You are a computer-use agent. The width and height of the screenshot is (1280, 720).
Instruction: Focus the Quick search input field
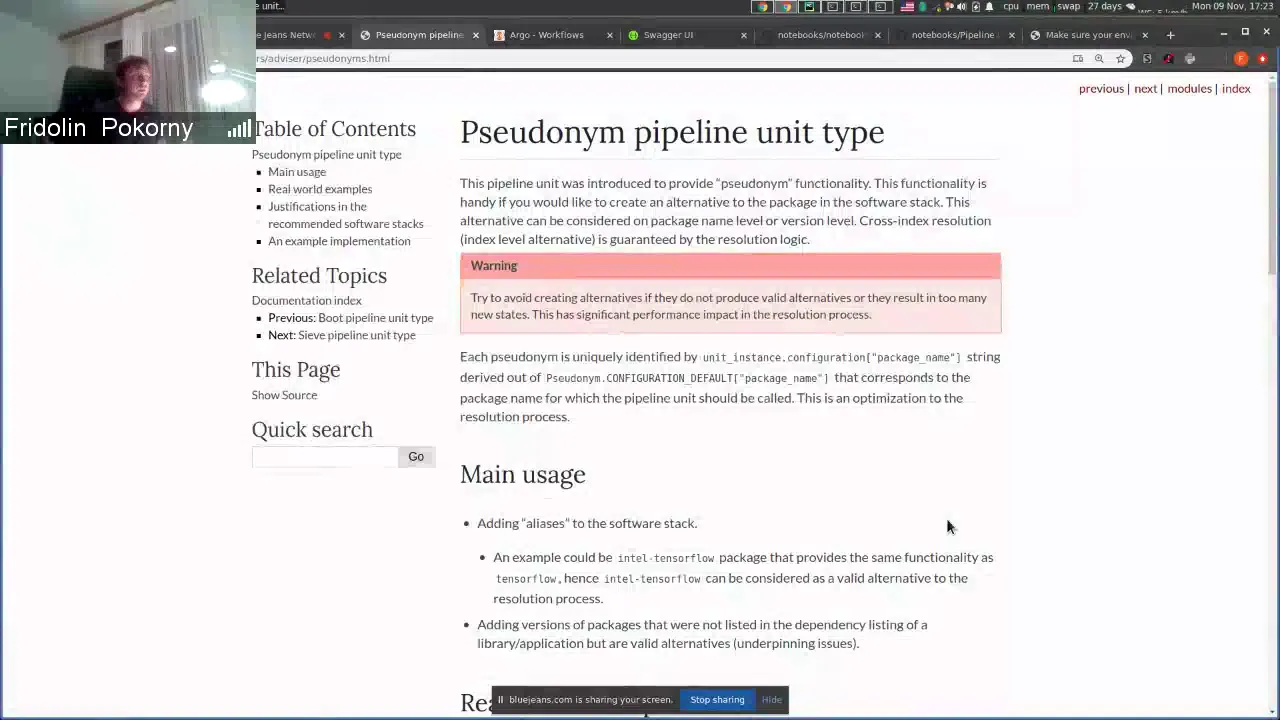324,457
